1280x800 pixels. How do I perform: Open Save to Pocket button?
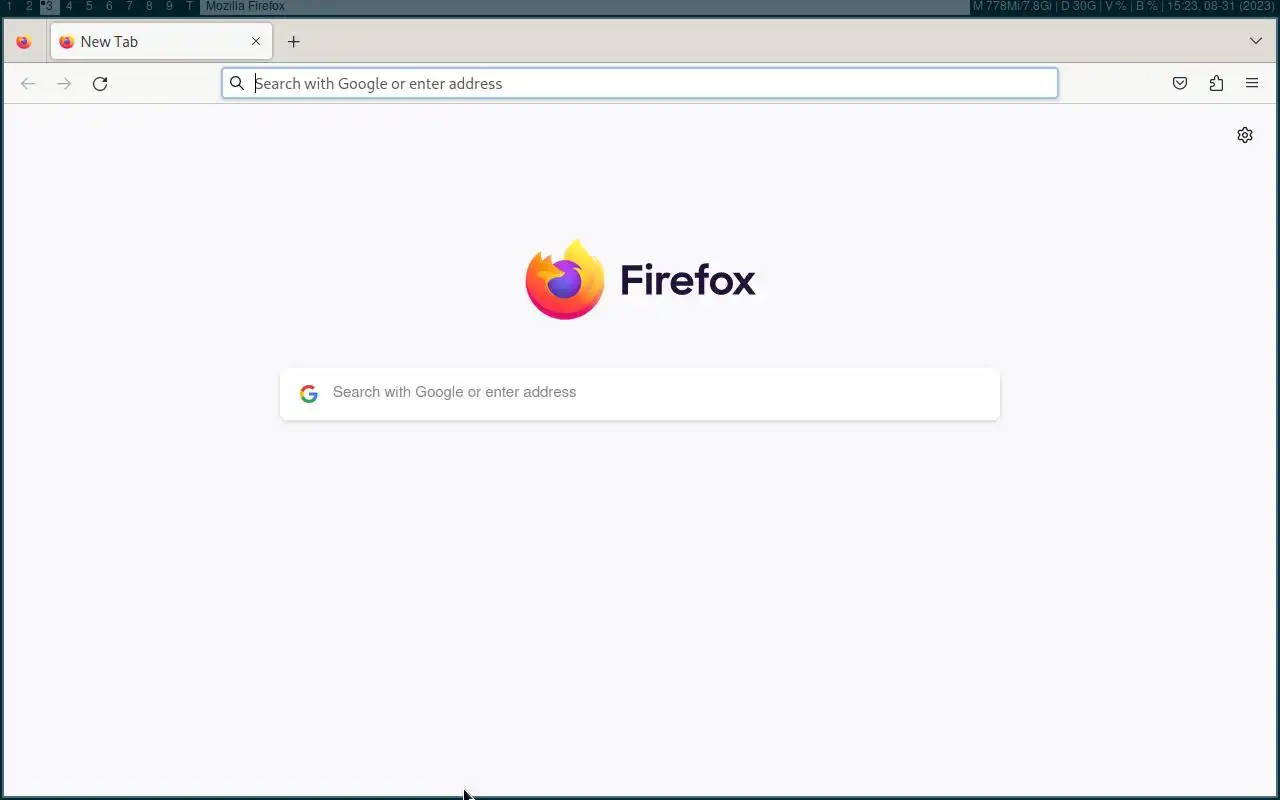point(1180,84)
